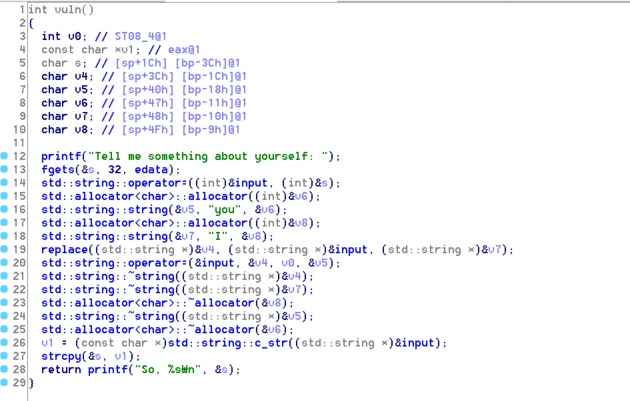Screen dimensions: 630x401
Task: Click the blue dot beside line 21
Action: [4, 276]
